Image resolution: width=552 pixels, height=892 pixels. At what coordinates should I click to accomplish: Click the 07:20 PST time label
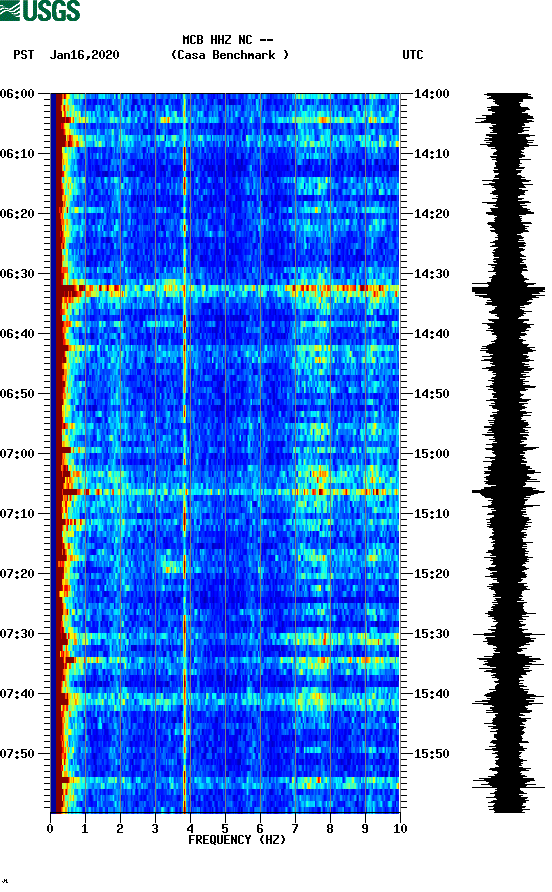pyautogui.click(x=17, y=574)
